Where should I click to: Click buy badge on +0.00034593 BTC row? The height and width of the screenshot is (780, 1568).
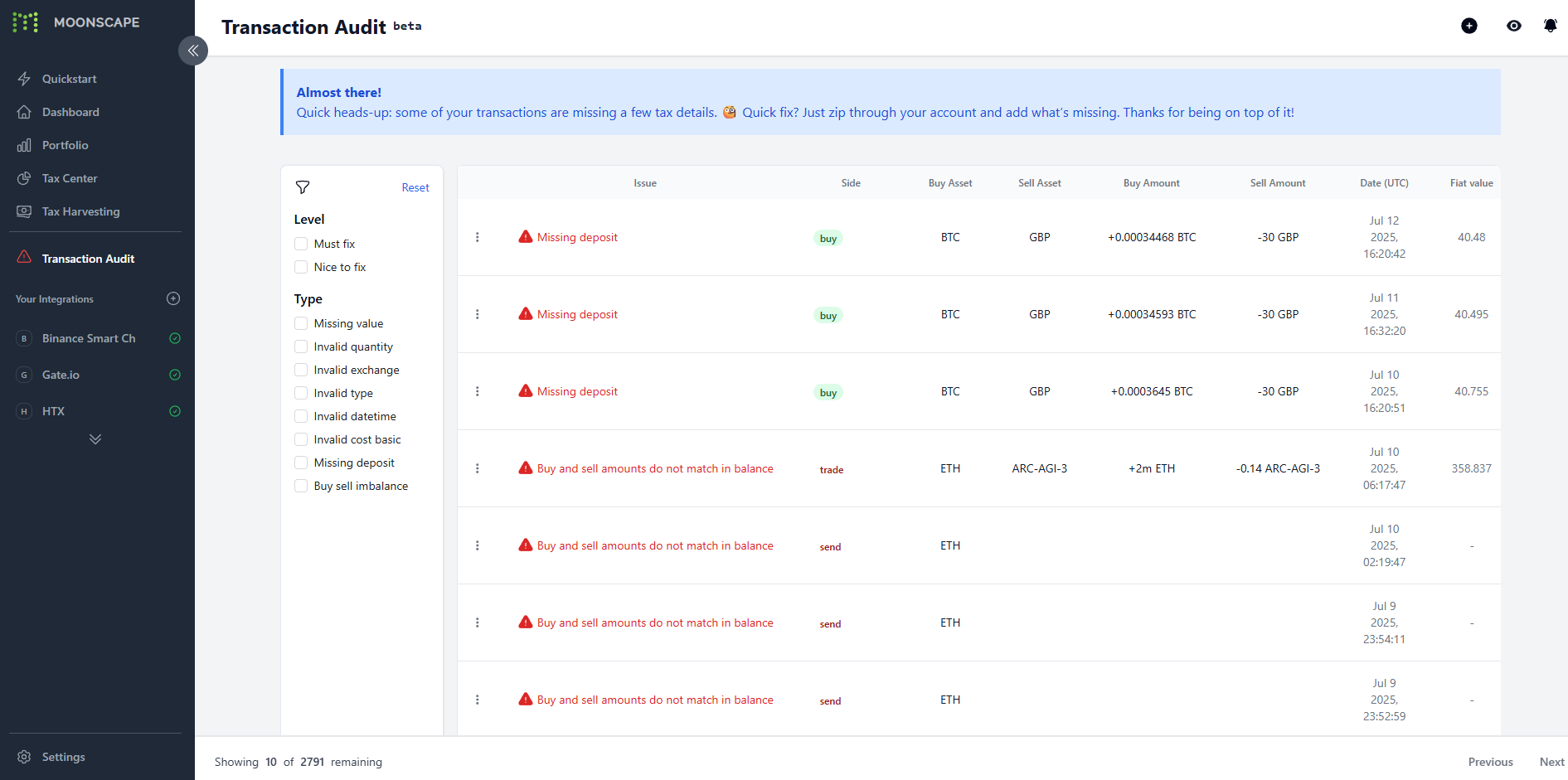[828, 316]
